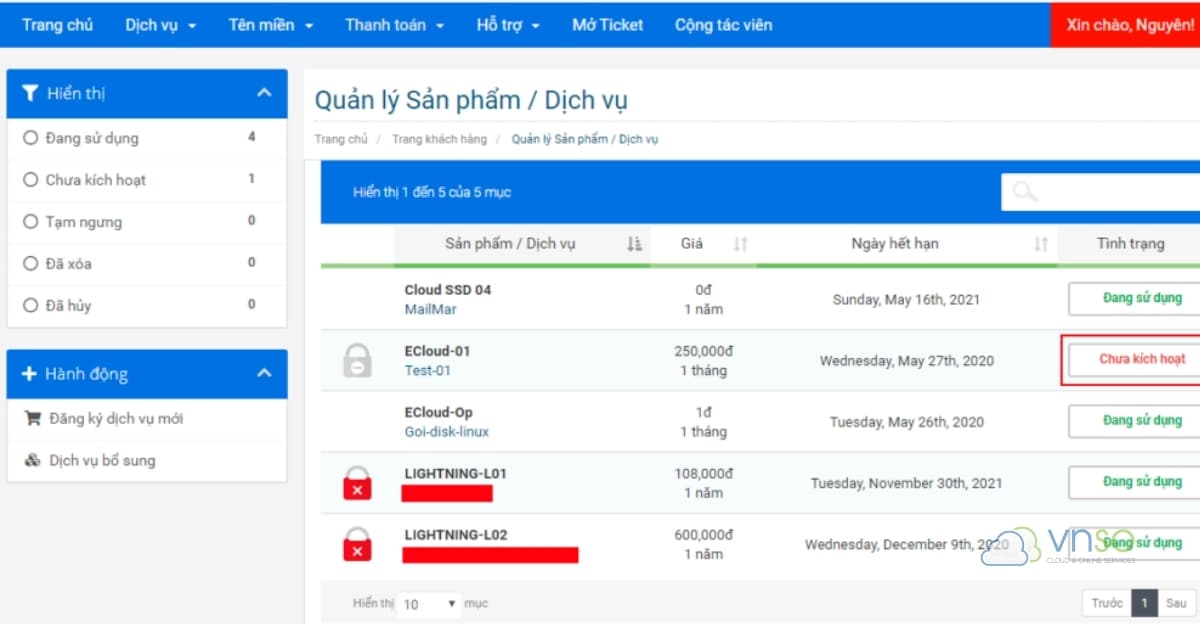The image size is (1200, 624).
Task: Click the LIGHTNING-L02 product name
Action: (455, 535)
